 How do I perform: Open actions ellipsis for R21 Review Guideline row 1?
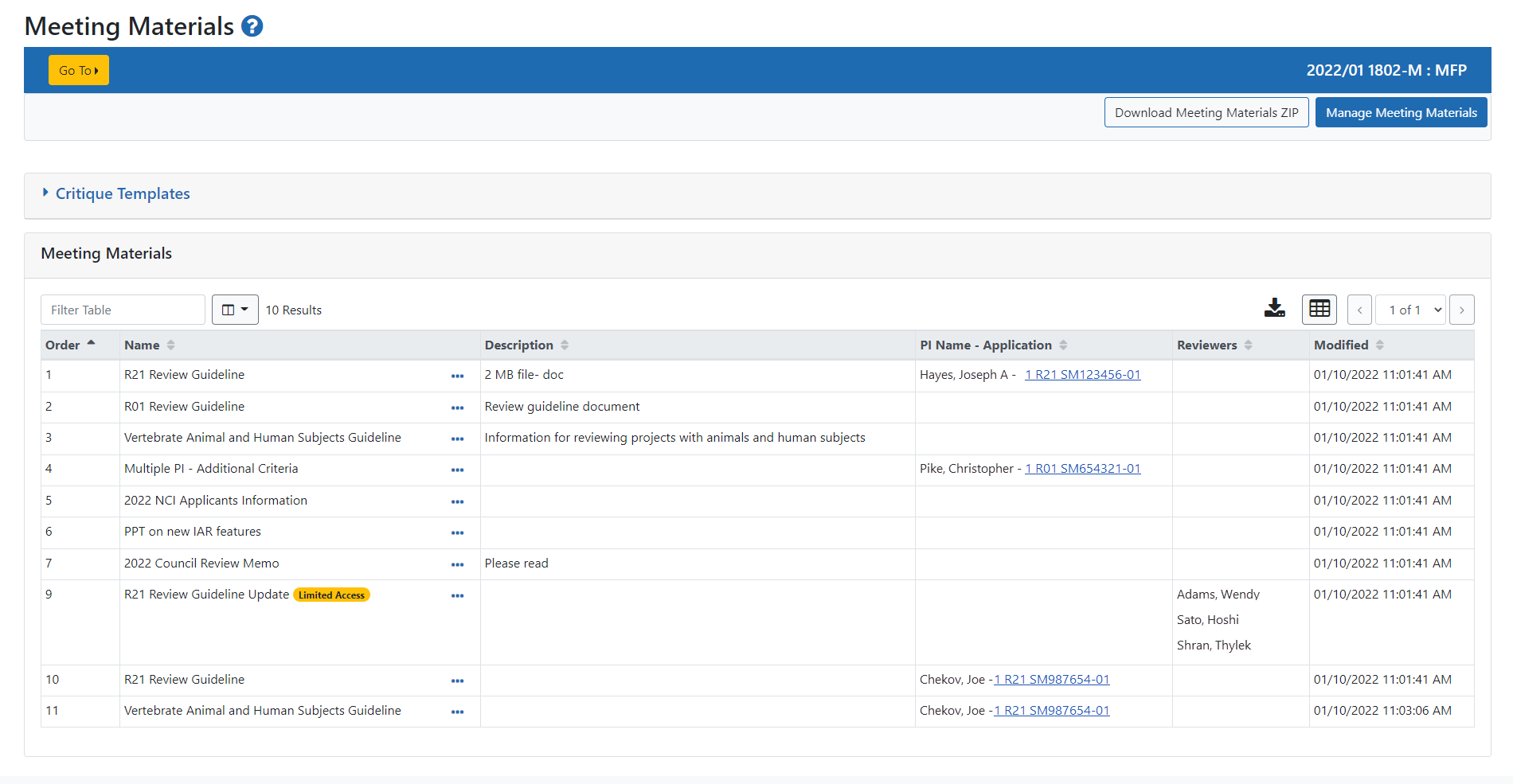tap(457, 376)
